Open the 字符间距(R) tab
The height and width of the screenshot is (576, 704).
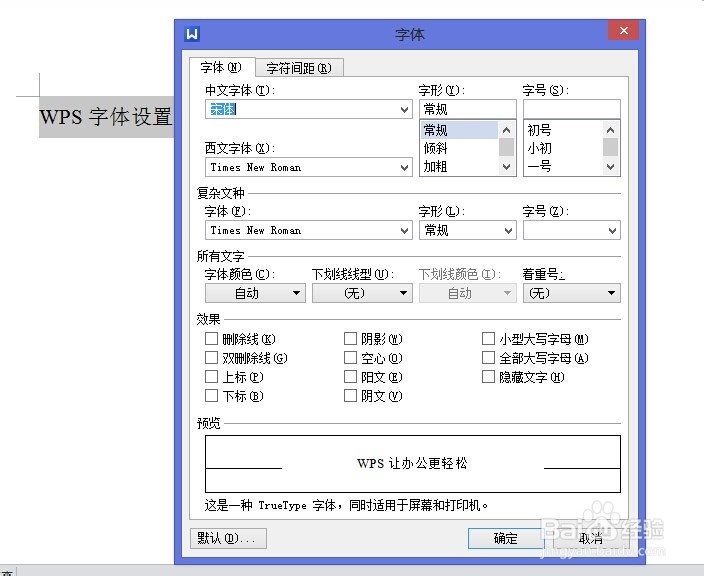pyautogui.click(x=299, y=68)
